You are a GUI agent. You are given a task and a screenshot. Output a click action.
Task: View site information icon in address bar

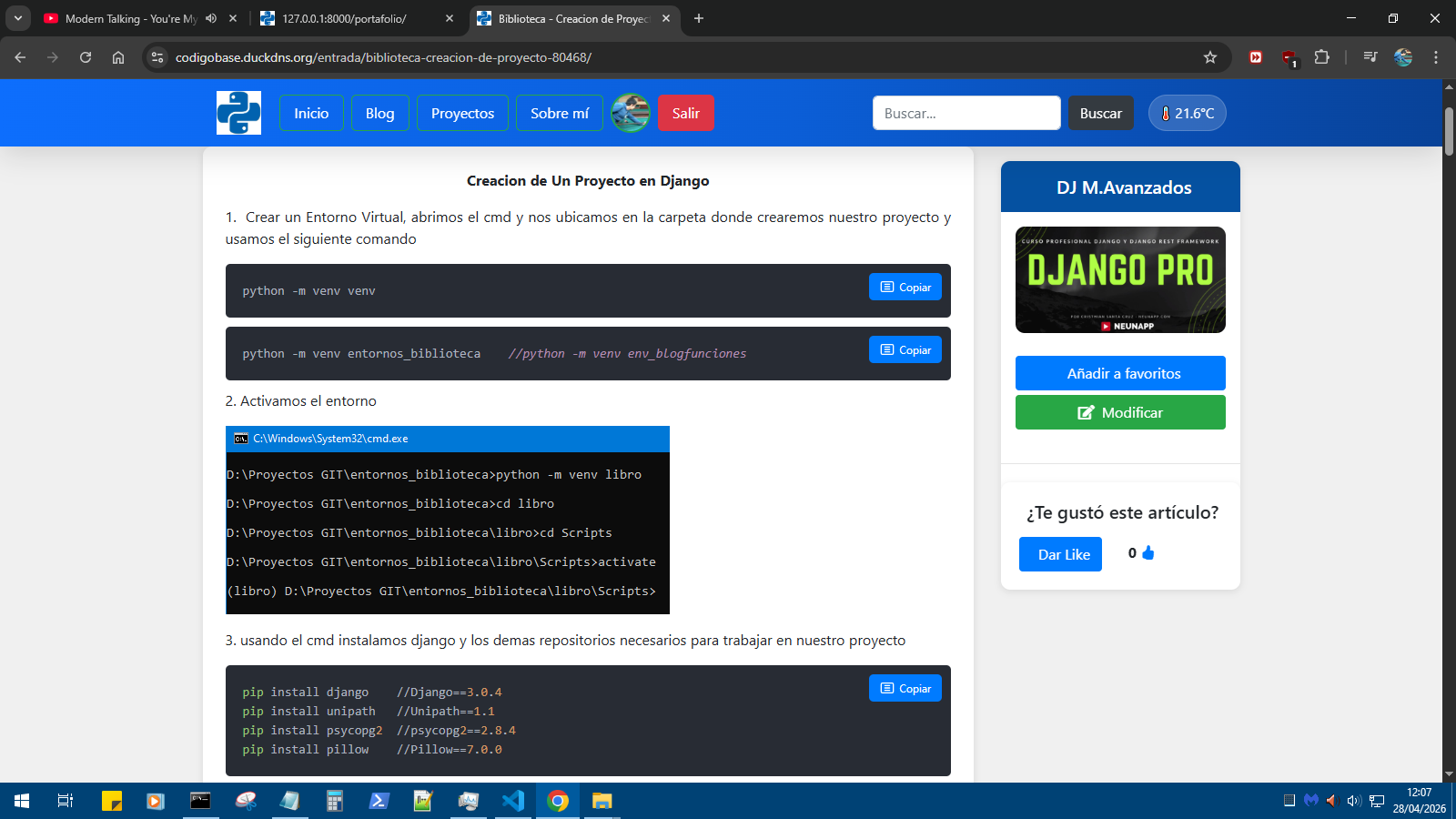tap(157, 57)
